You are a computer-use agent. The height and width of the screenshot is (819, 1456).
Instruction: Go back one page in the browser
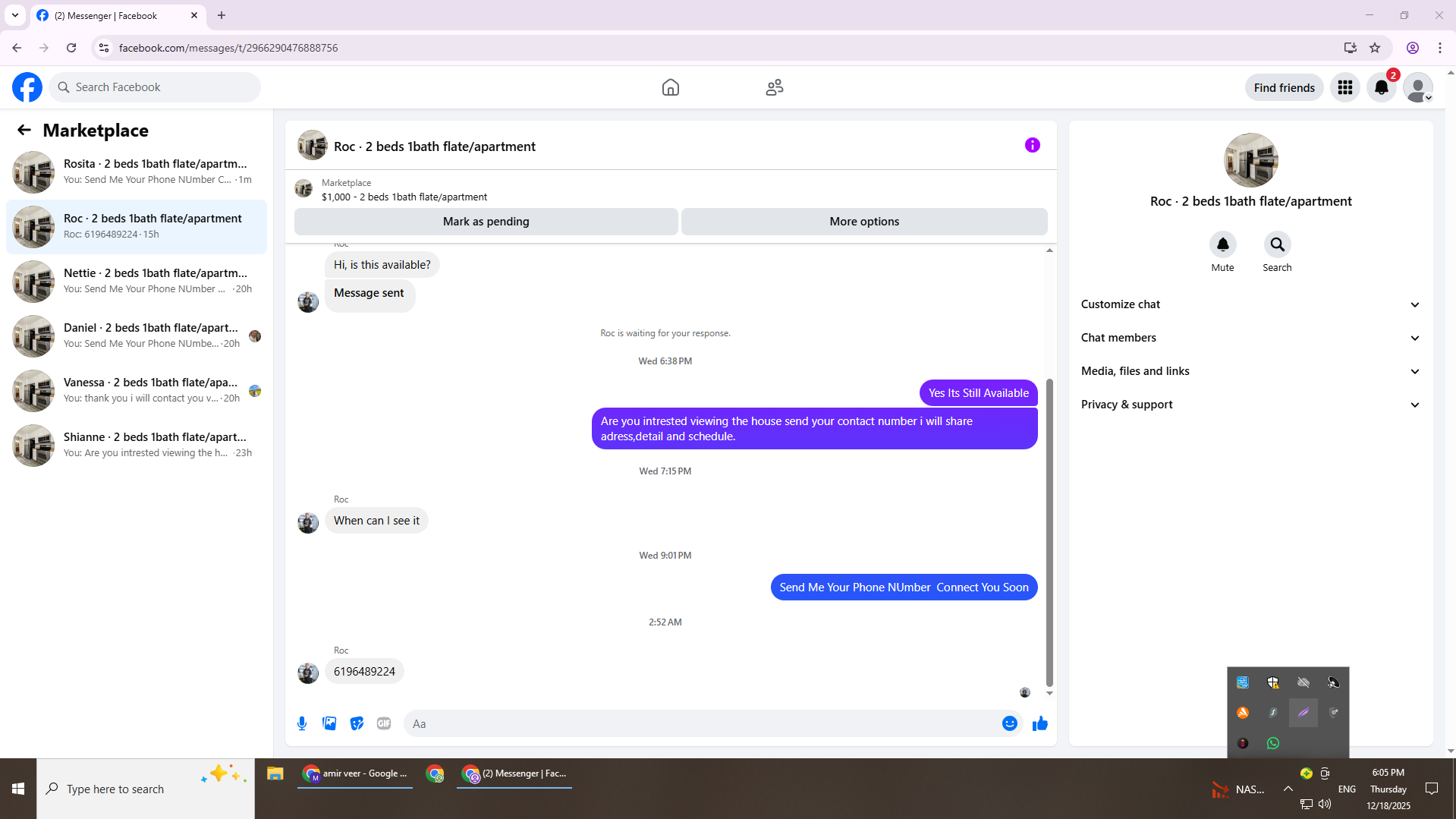(x=17, y=48)
